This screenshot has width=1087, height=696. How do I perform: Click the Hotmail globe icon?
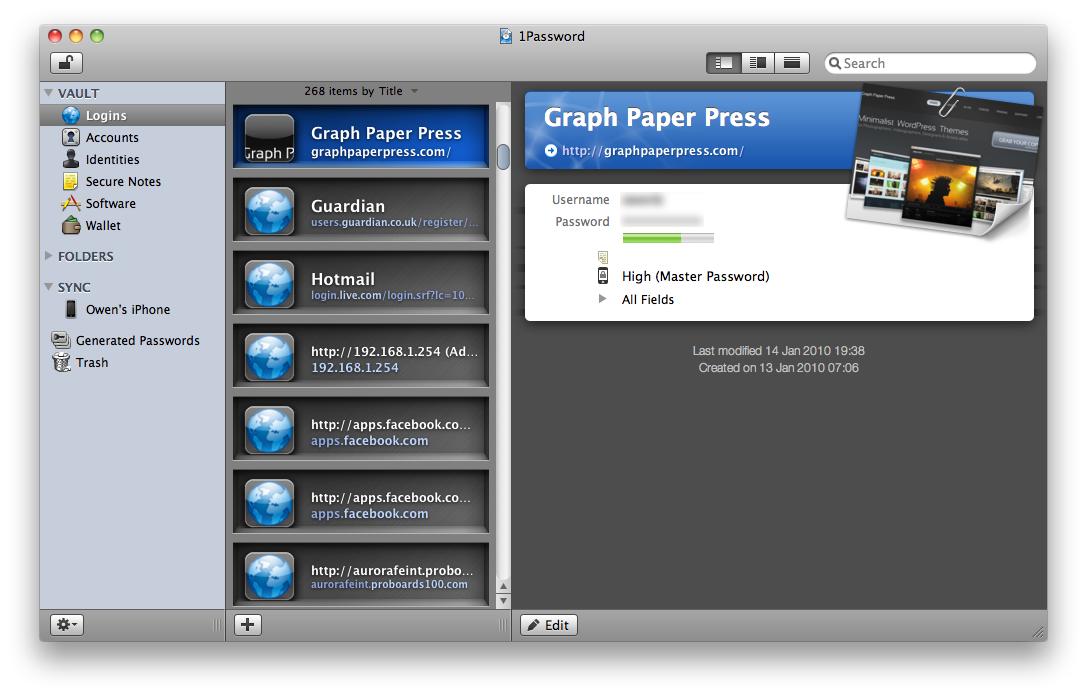270,284
